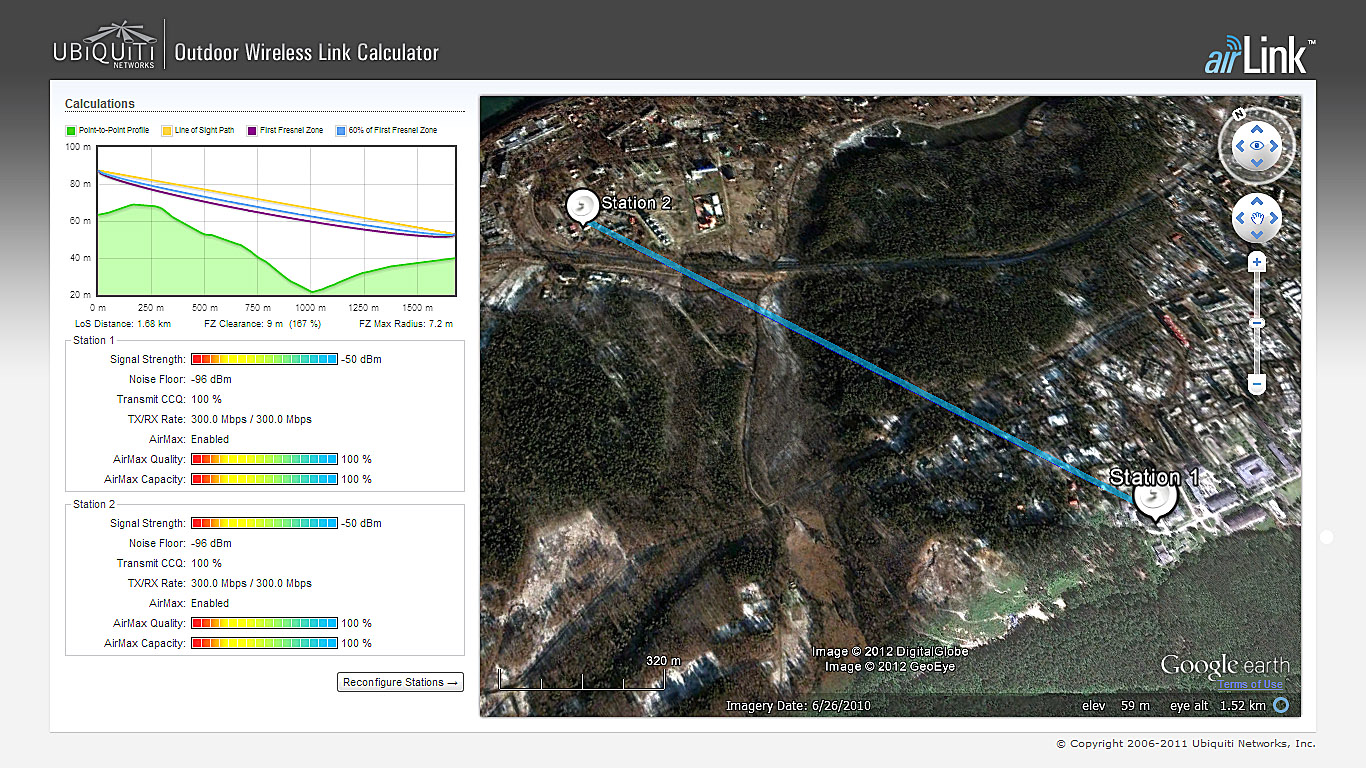Click the Reconfigure Stations button
This screenshot has height=768, width=1366.
coord(400,682)
